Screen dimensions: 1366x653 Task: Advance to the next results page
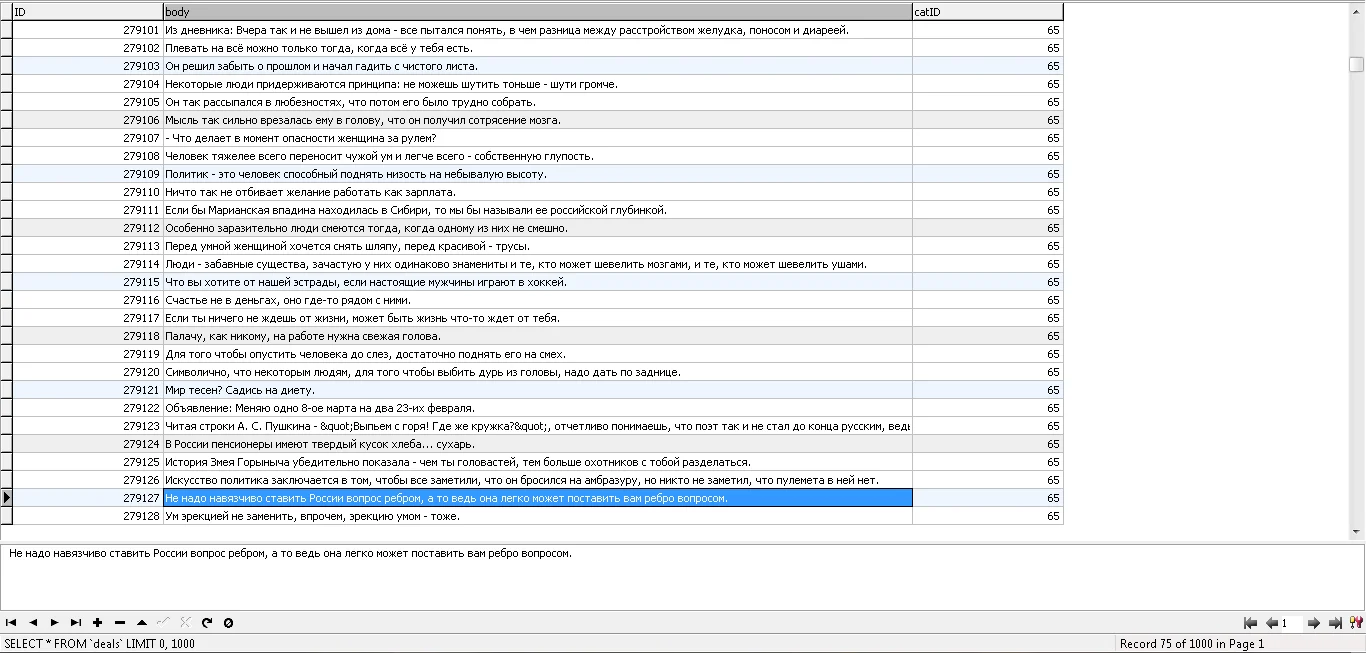(1312, 623)
